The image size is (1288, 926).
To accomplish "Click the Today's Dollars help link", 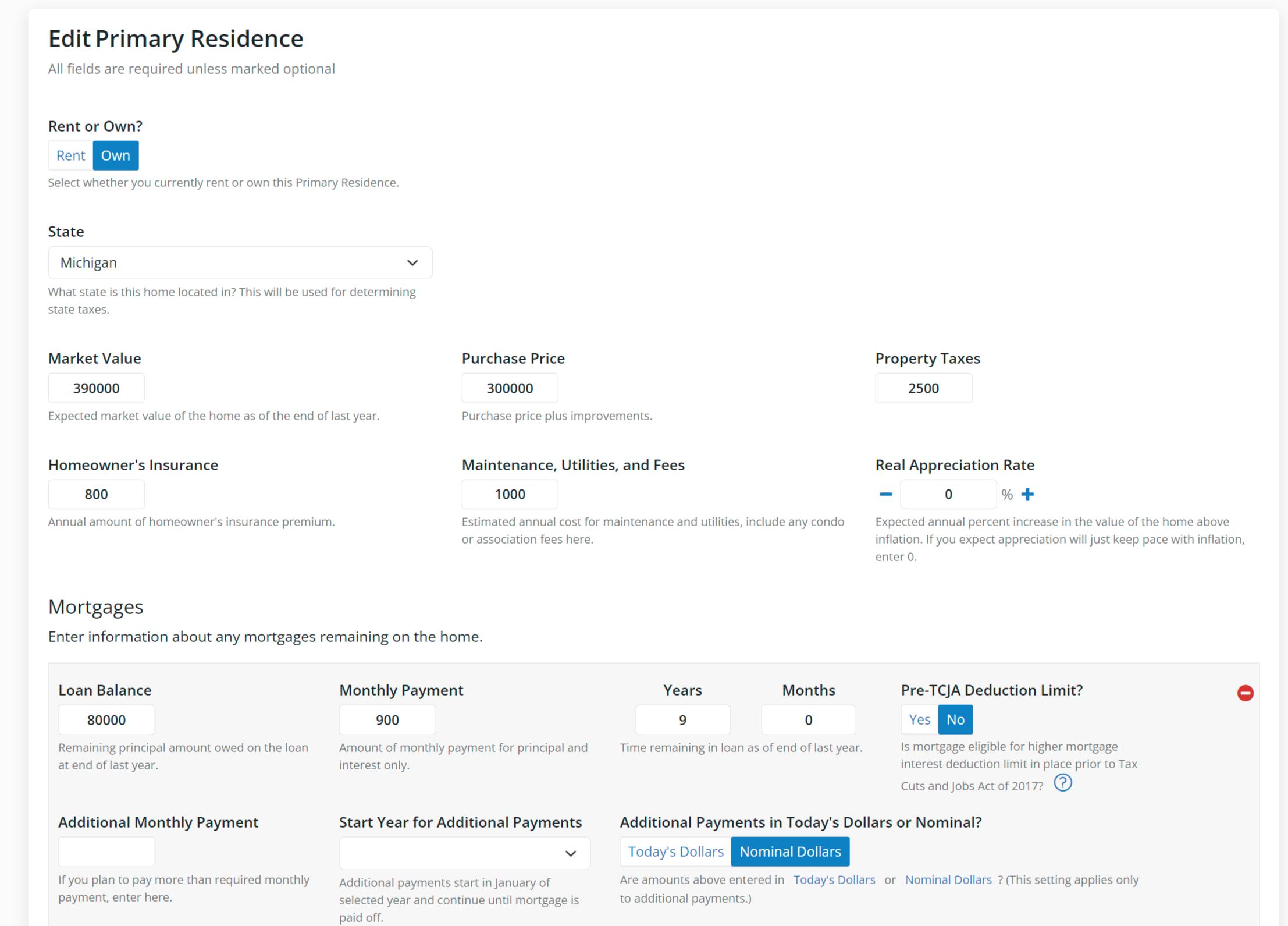I will (834, 879).
